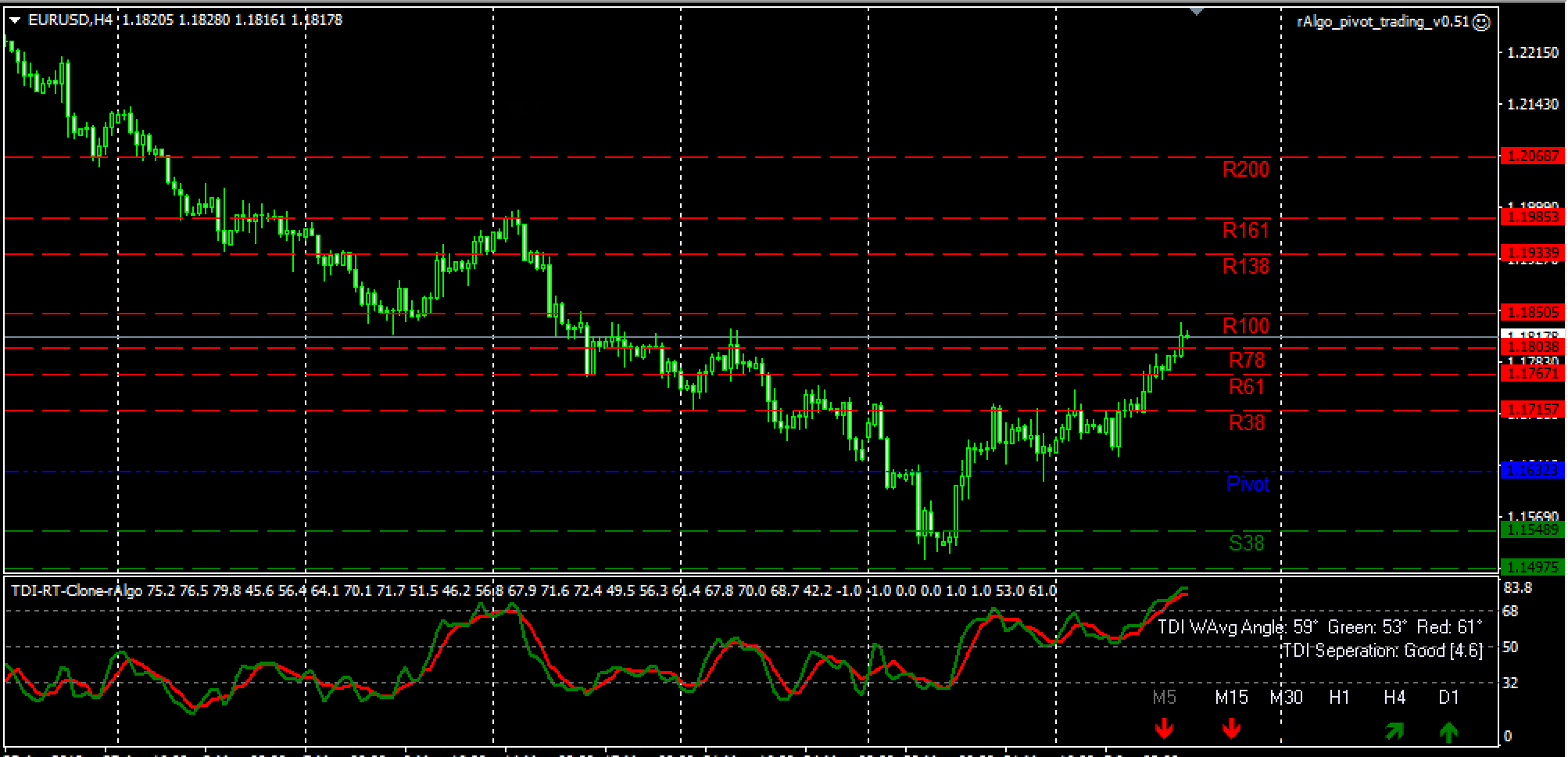1568x757 pixels.
Task: Select the green S38 support label
Action: pyautogui.click(x=1246, y=544)
